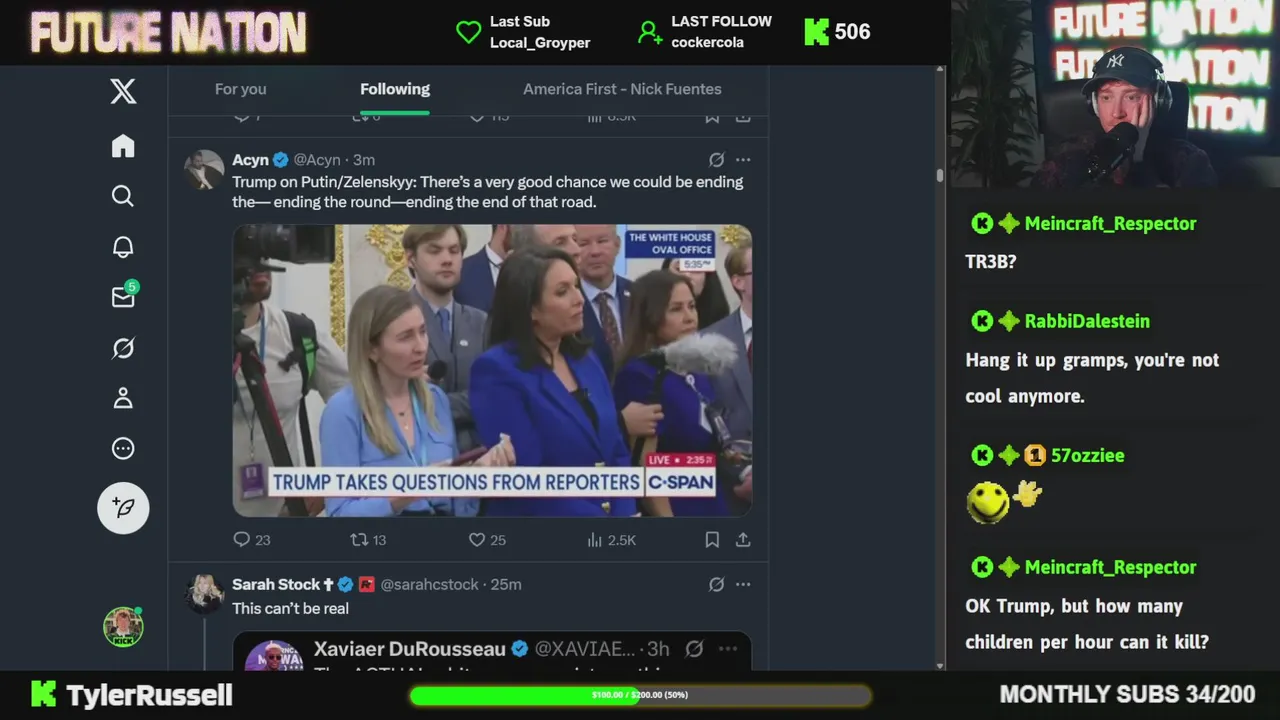Switch to For you tab
Viewport: 1280px width, 720px height.
pos(240,89)
